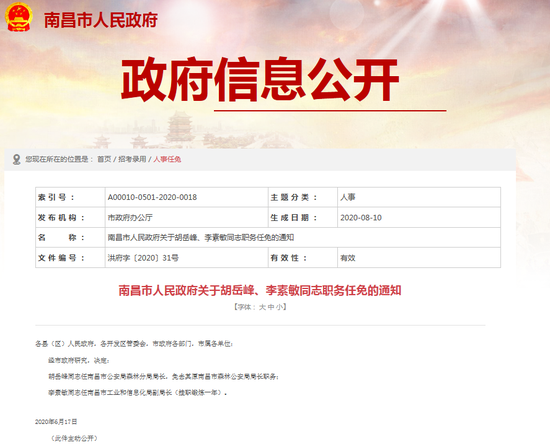The height and width of the screenshot is (445, 550).
Task: Click 您现在所在的位置是 breadcrumb label
Action: click(x=59, y=160)
